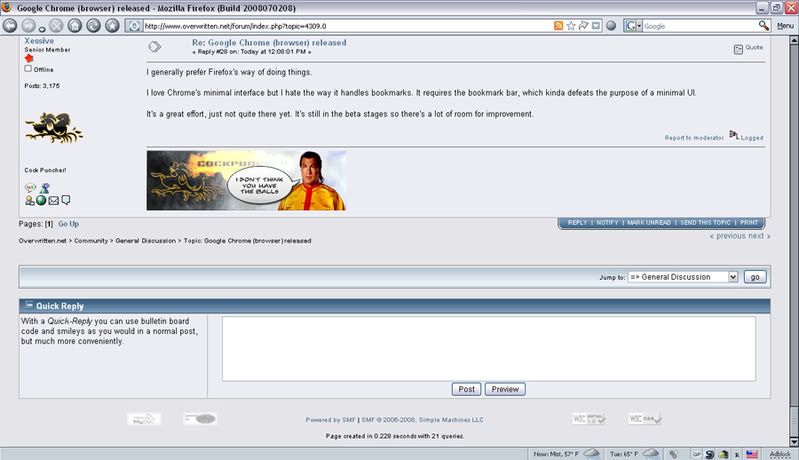Image resolution: width=799 pixels, height=460 pixels.
Task: Focus the address bar URL field
Action: pyautogui.click(x=347, y=26)
